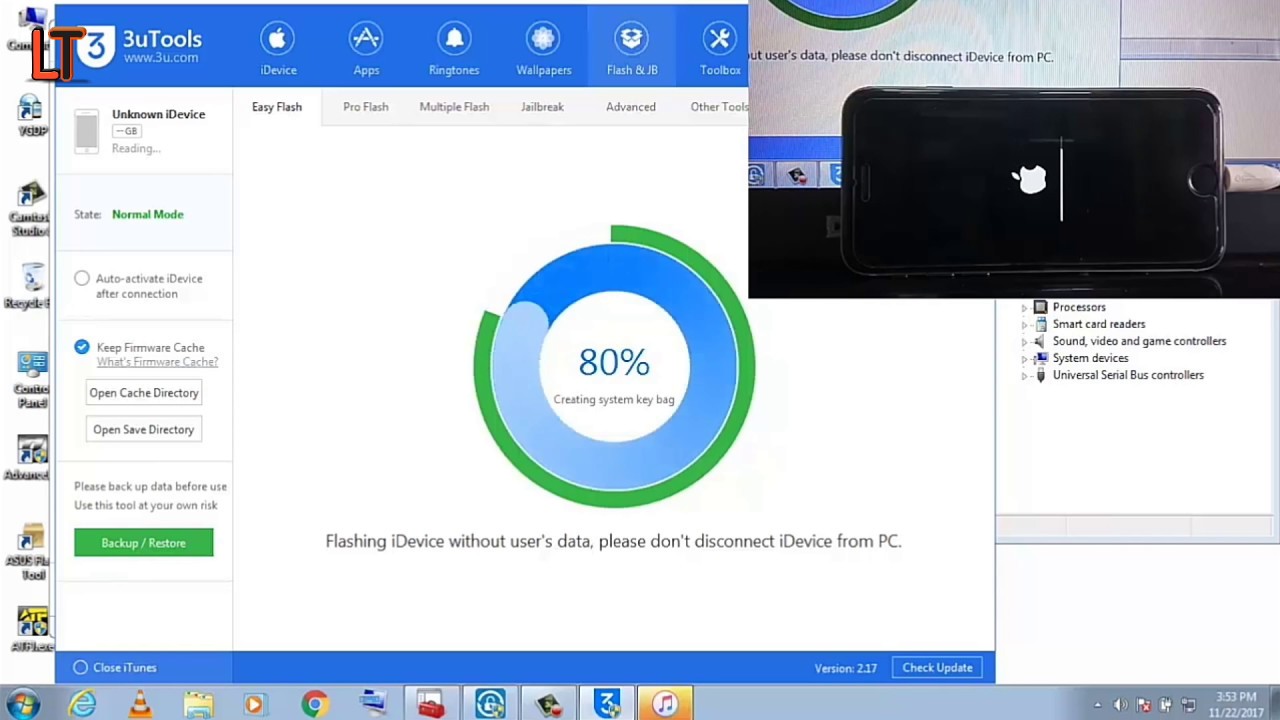1280x720 pixels.
Task: Open the red toolbox taskbar app
Action: pos(431,704)
